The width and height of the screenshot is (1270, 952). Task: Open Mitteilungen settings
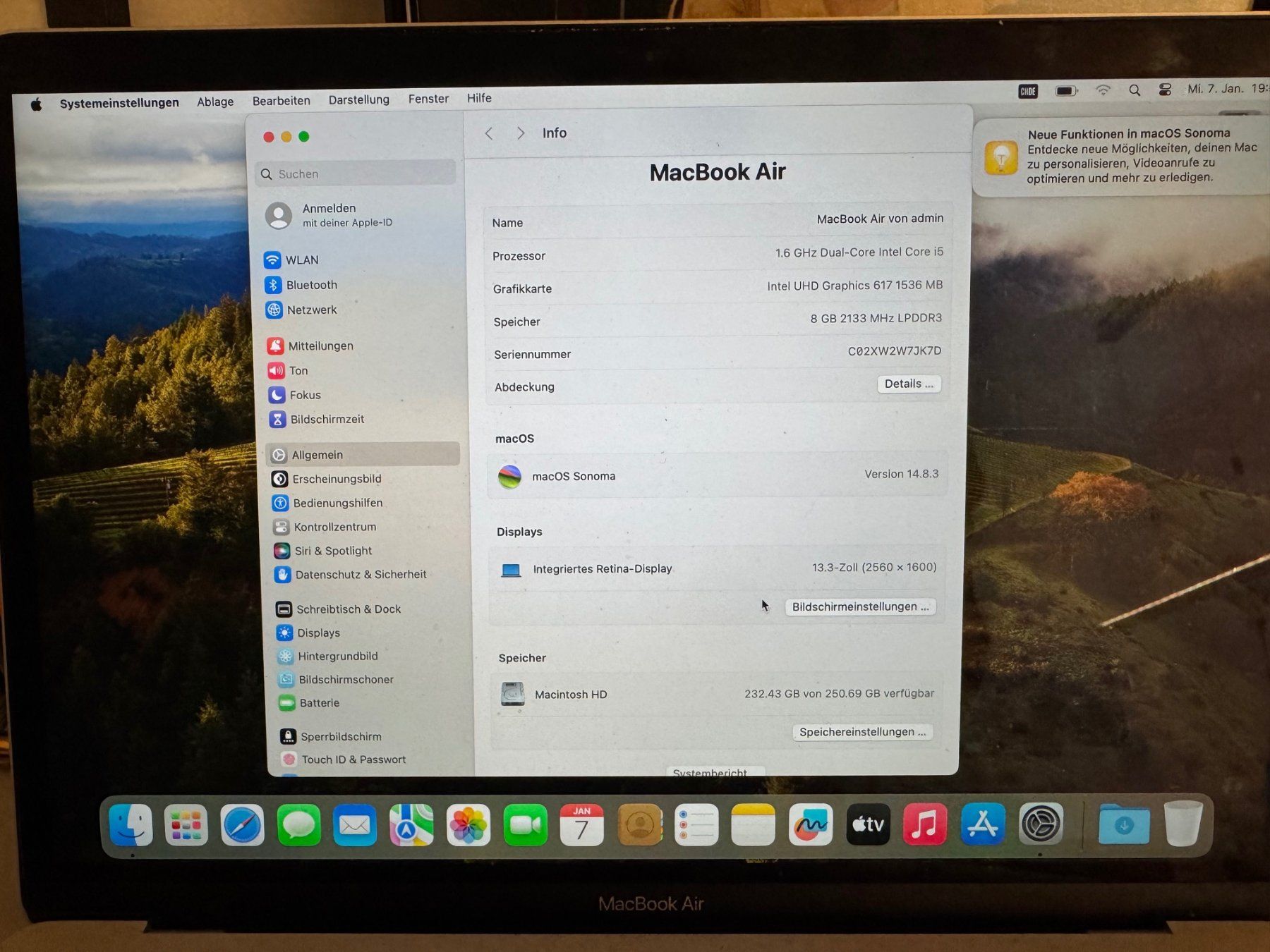coord(310,346)
